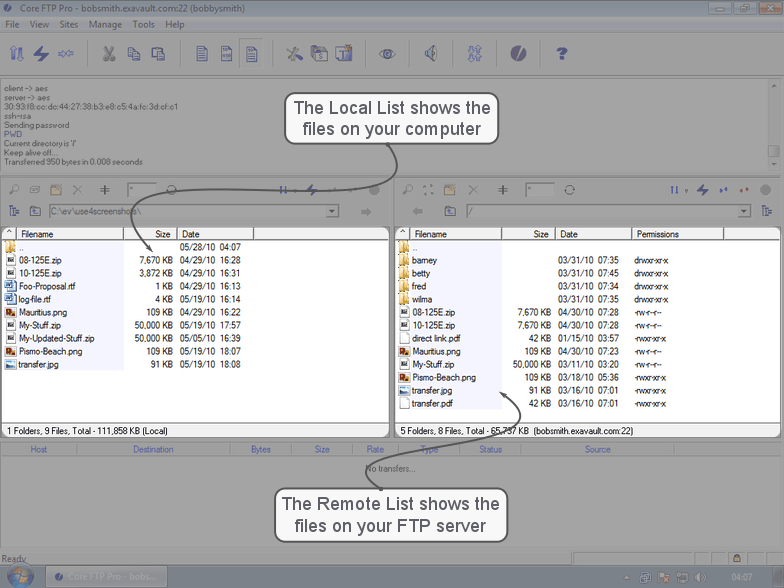Screen dimensions: 784x588
Task: Click the Paste icon in top toolbar
Action: click(x=158, y=54)
